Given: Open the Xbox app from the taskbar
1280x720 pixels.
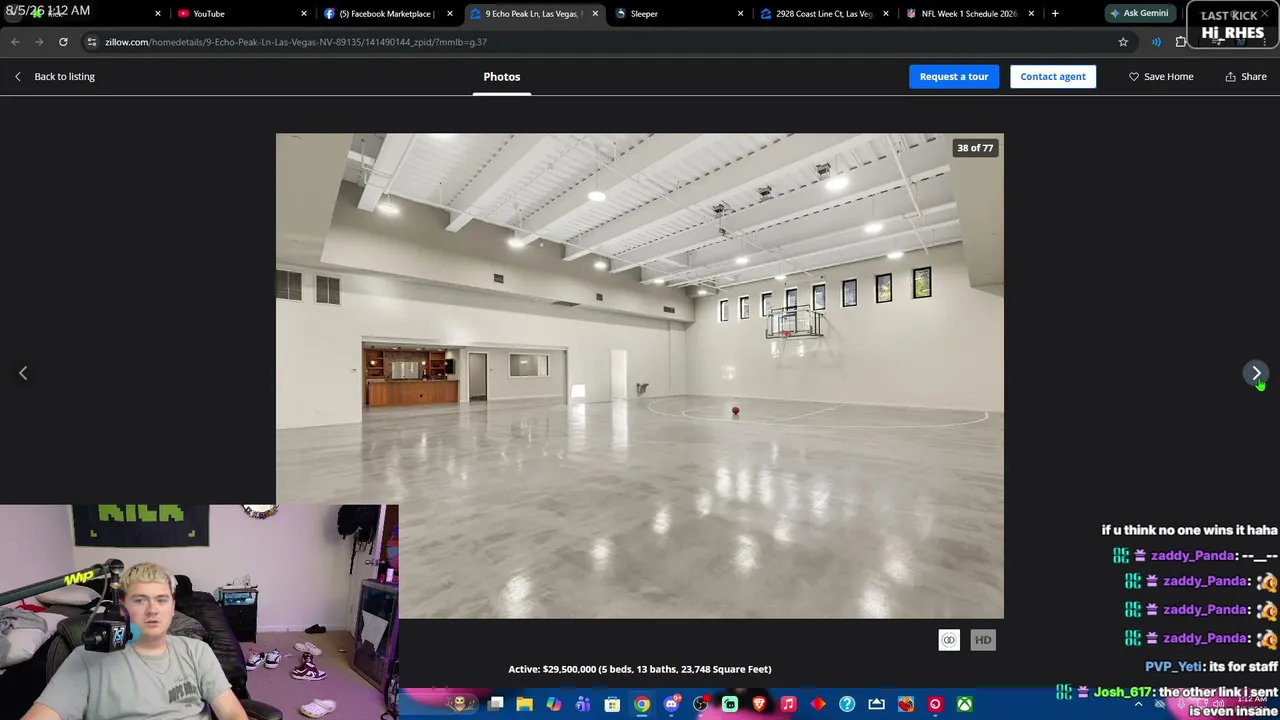Looking at the screenshot, I should pyautogui.click(x=964, y=705).
